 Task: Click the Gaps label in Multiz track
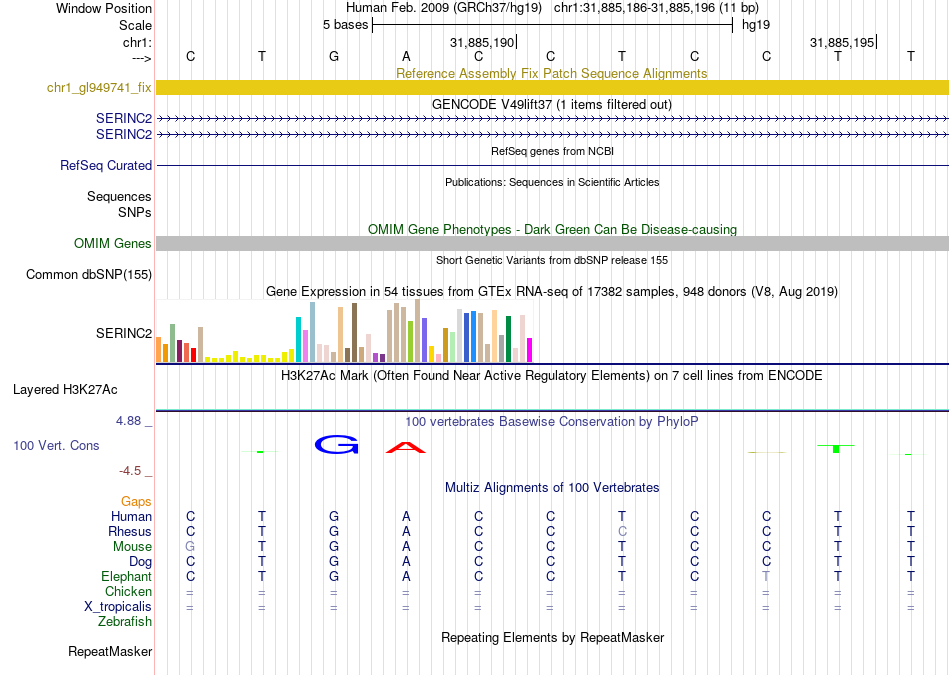click(x=136, y=501)
